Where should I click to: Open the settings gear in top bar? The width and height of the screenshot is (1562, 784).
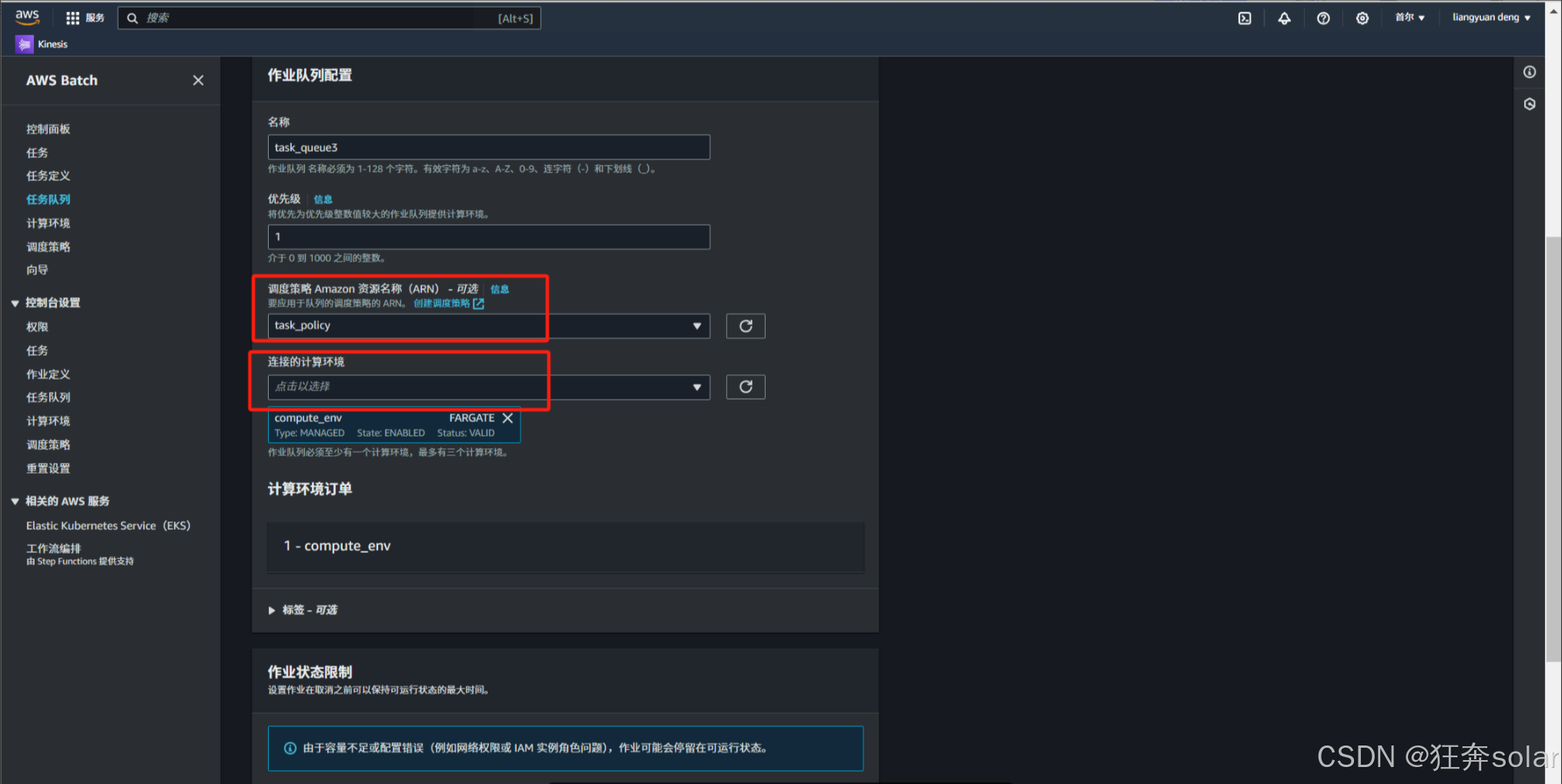point(1363,18)
